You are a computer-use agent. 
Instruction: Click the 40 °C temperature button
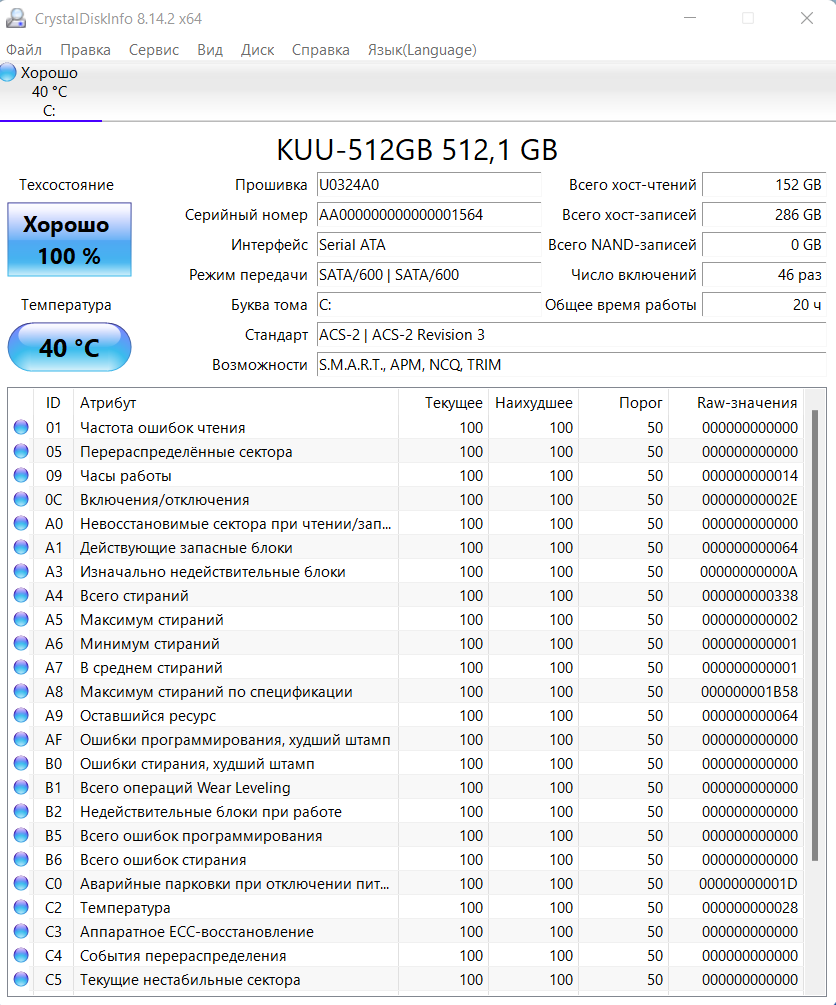pyautogui.click(x=69, y=347)
